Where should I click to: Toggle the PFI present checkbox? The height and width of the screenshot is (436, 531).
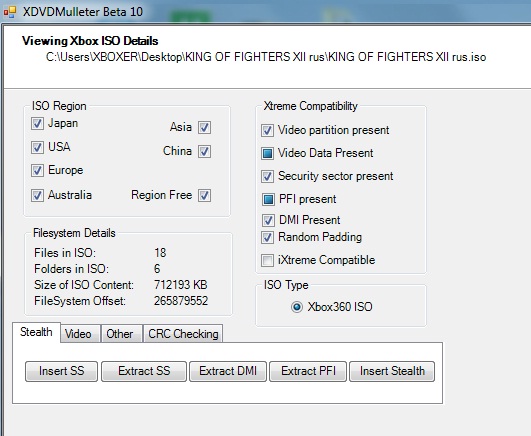(x=268, y=200)
